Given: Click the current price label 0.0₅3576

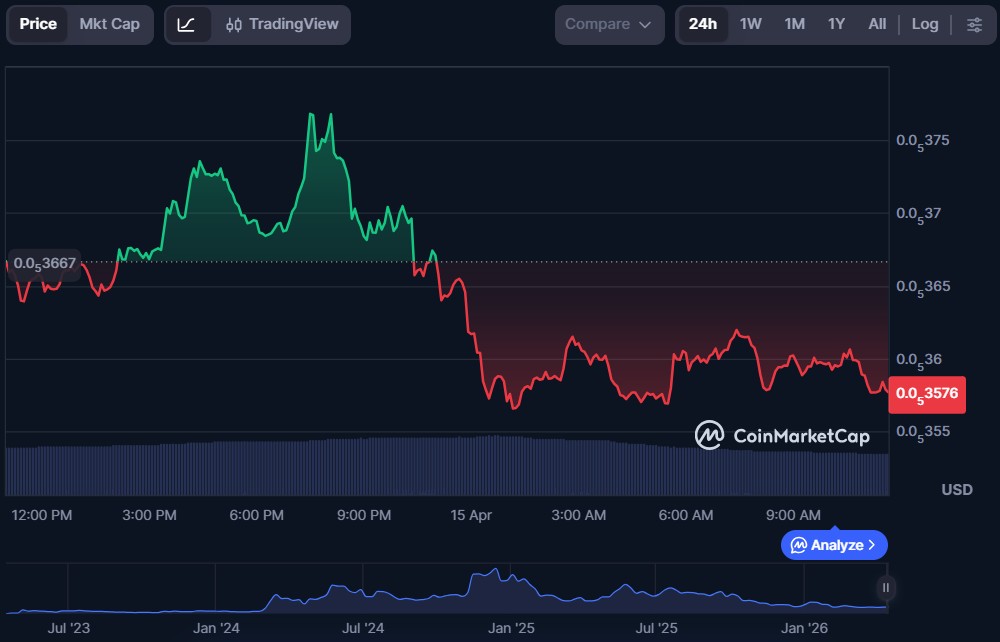Looking at the screenshot, I should click(x=926, y=394).
